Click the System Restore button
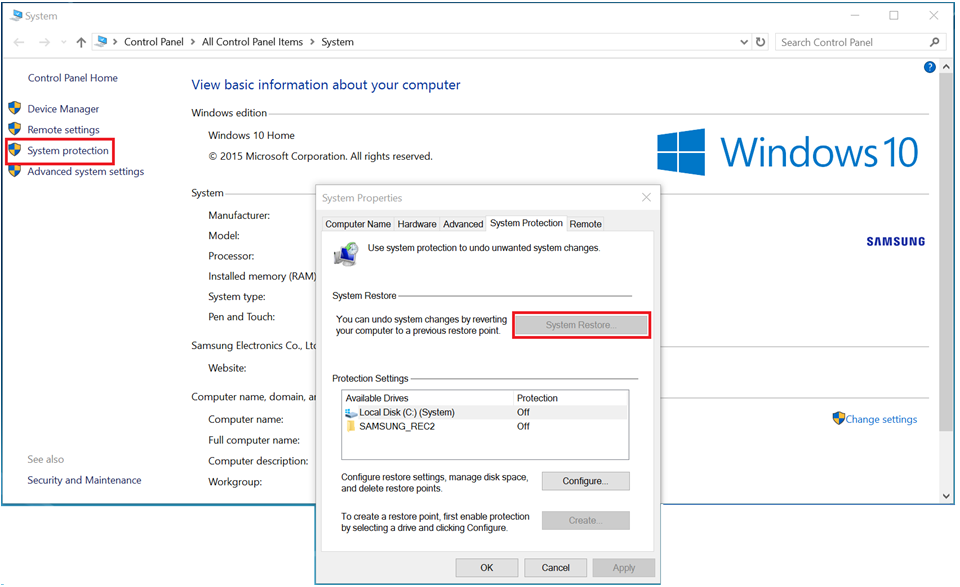This screenshot has height=587, width=960. point(581,325)
